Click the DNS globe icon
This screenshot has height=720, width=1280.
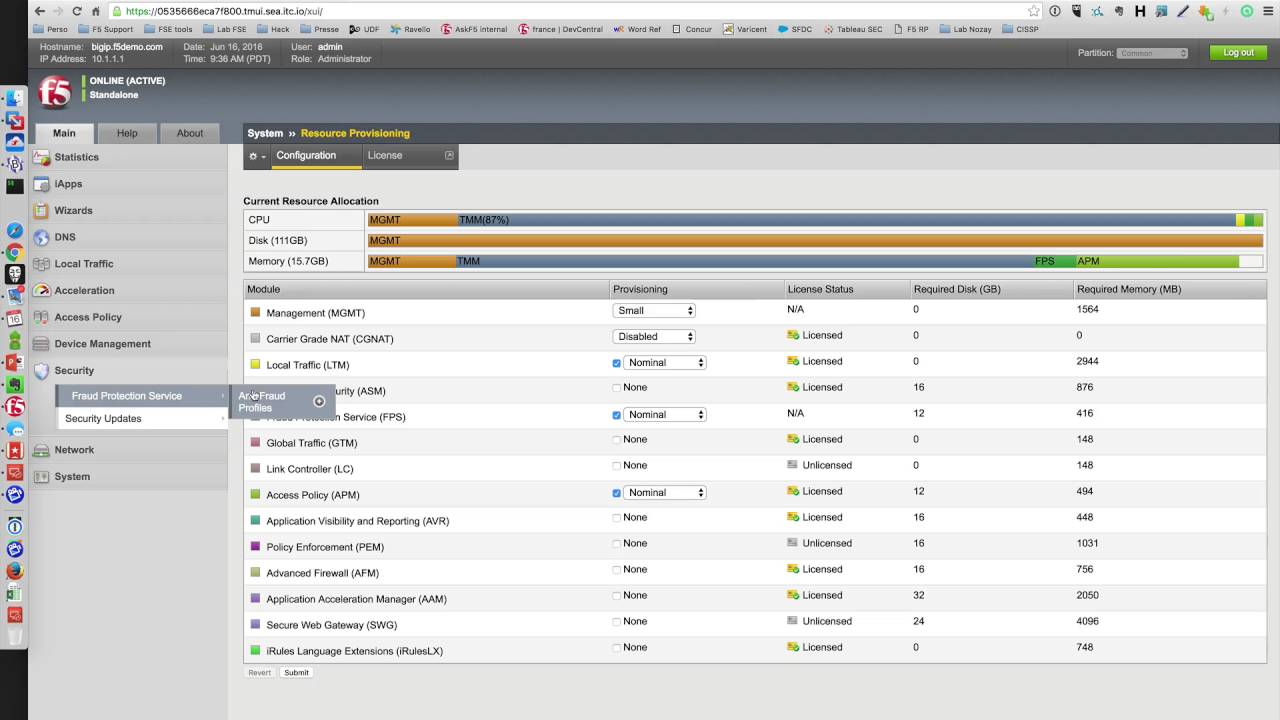coord(41,238)
